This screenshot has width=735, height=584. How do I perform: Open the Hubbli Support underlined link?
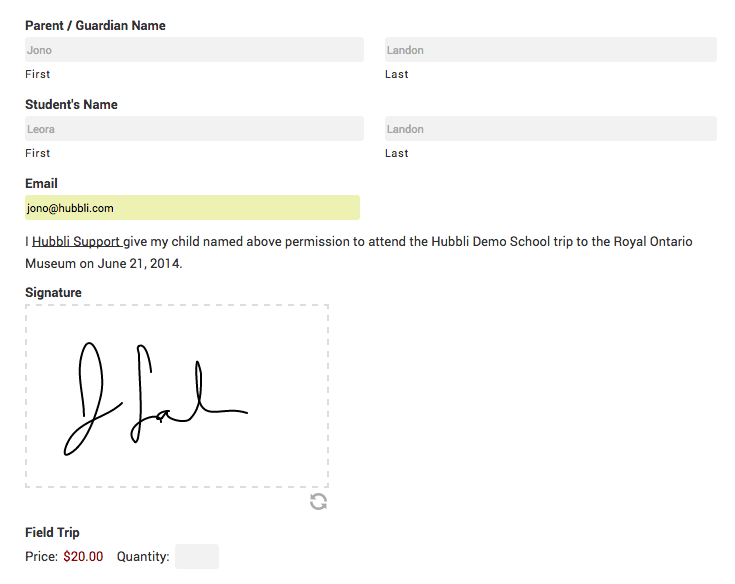76,241
